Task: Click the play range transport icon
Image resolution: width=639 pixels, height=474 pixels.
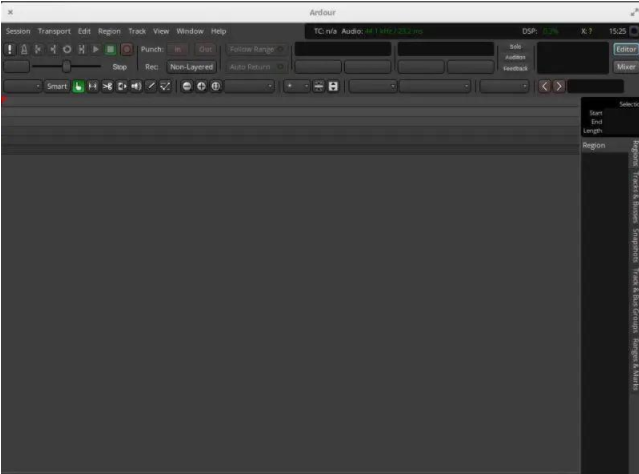Action: pos(82,49)
